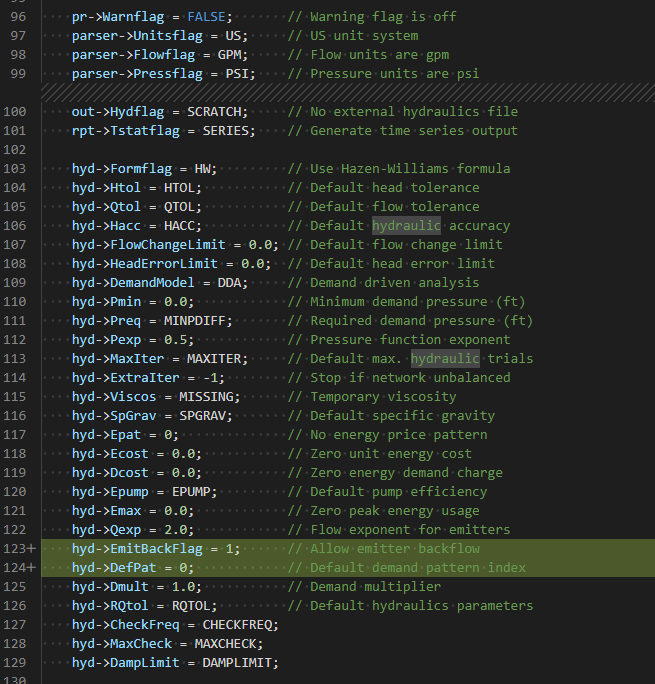This screenshot has width=655, height=684.
Task: Place cursor on EmitBackFlag identifier
Action: pos(157,549)
